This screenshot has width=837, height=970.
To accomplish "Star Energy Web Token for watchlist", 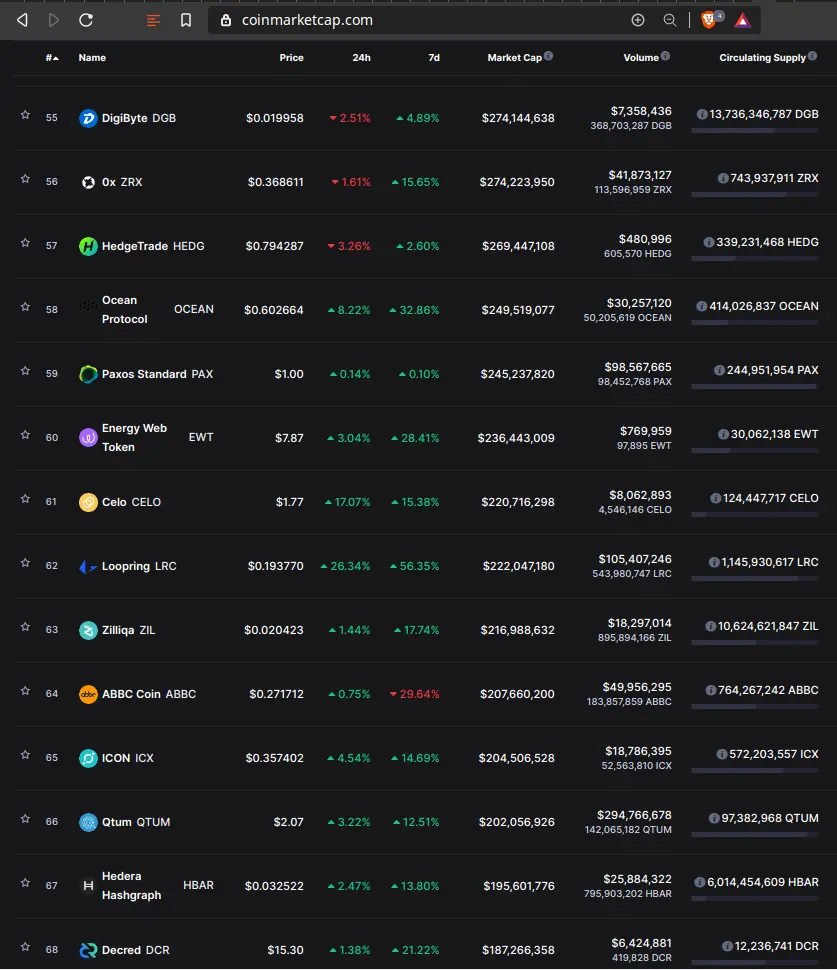I will pyautogui.click(x=25, y=435).
